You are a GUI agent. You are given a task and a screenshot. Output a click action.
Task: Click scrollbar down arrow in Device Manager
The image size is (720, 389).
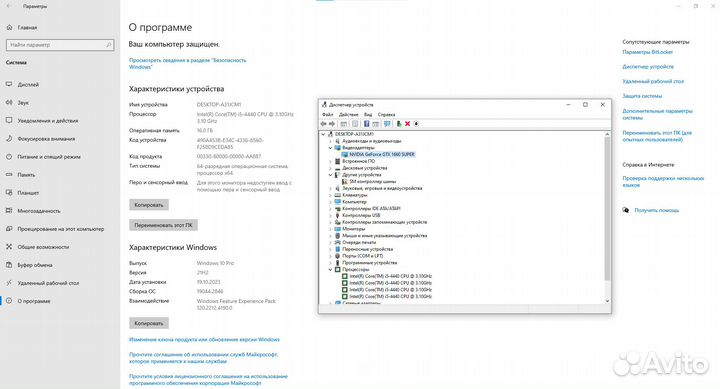click(607, 301)
